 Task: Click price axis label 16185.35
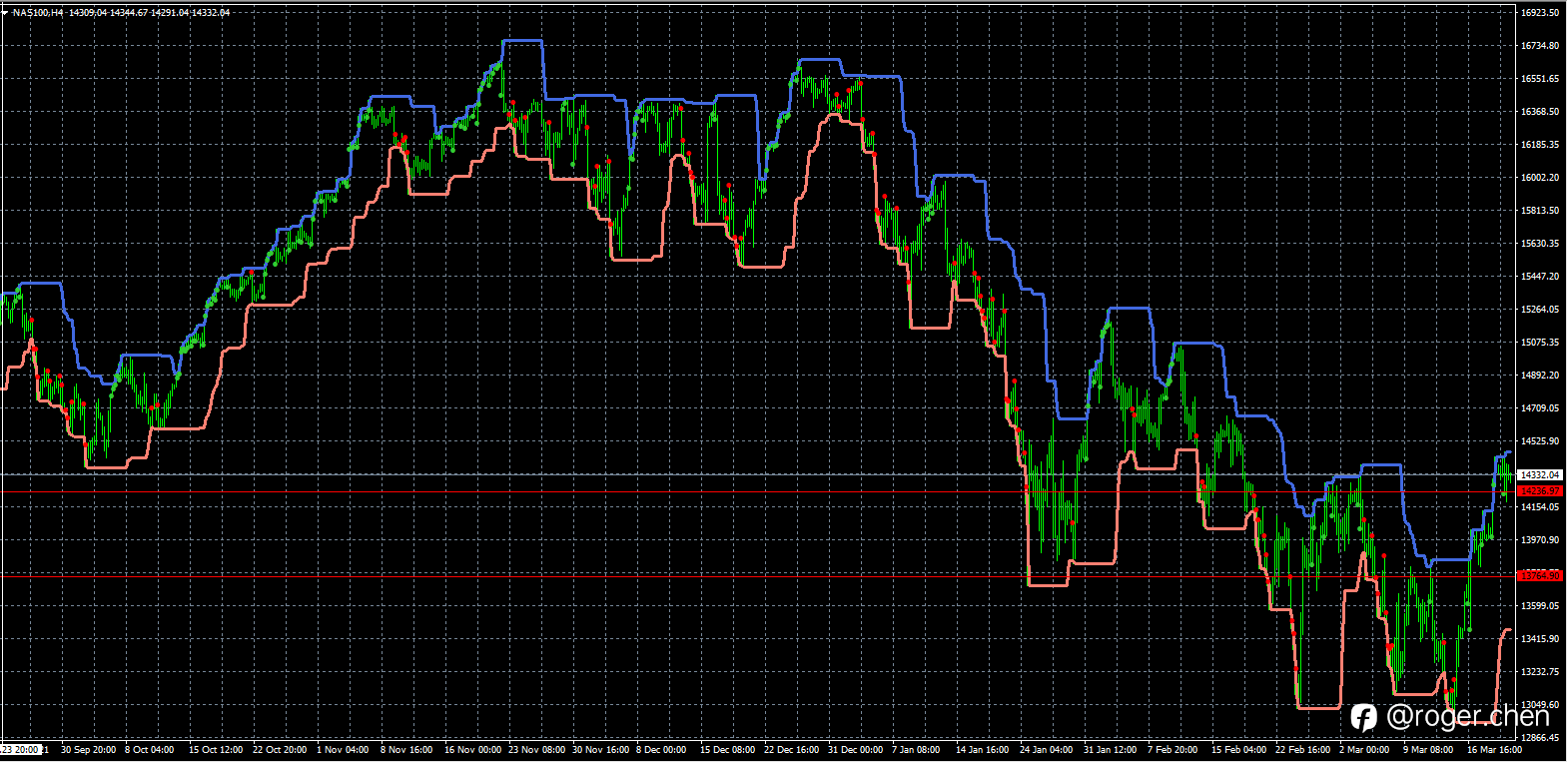(x=1540, y=145)
